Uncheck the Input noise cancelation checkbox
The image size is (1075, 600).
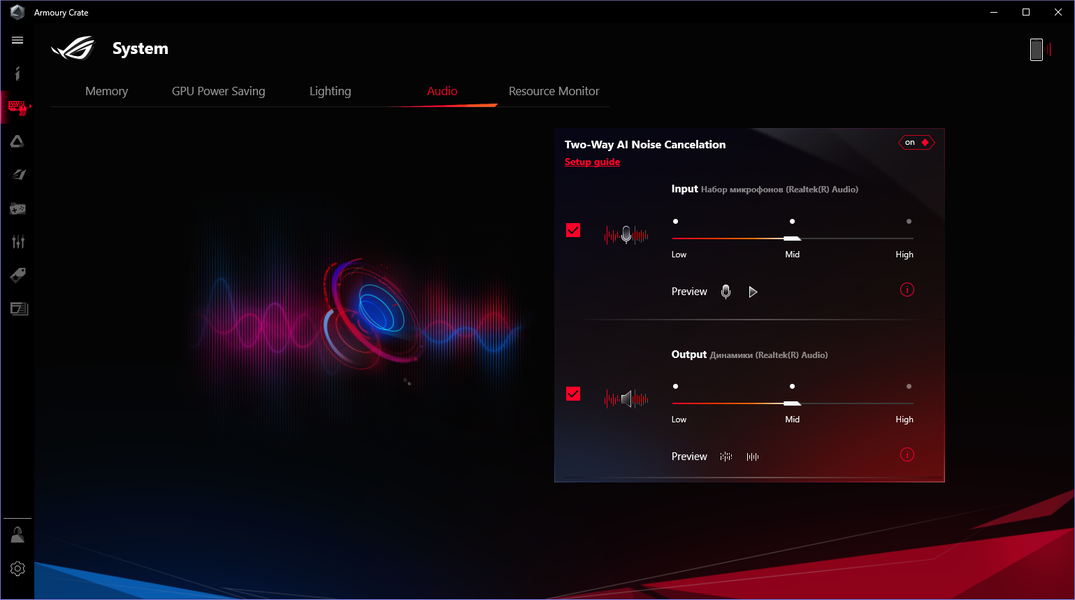pos(573,230)
